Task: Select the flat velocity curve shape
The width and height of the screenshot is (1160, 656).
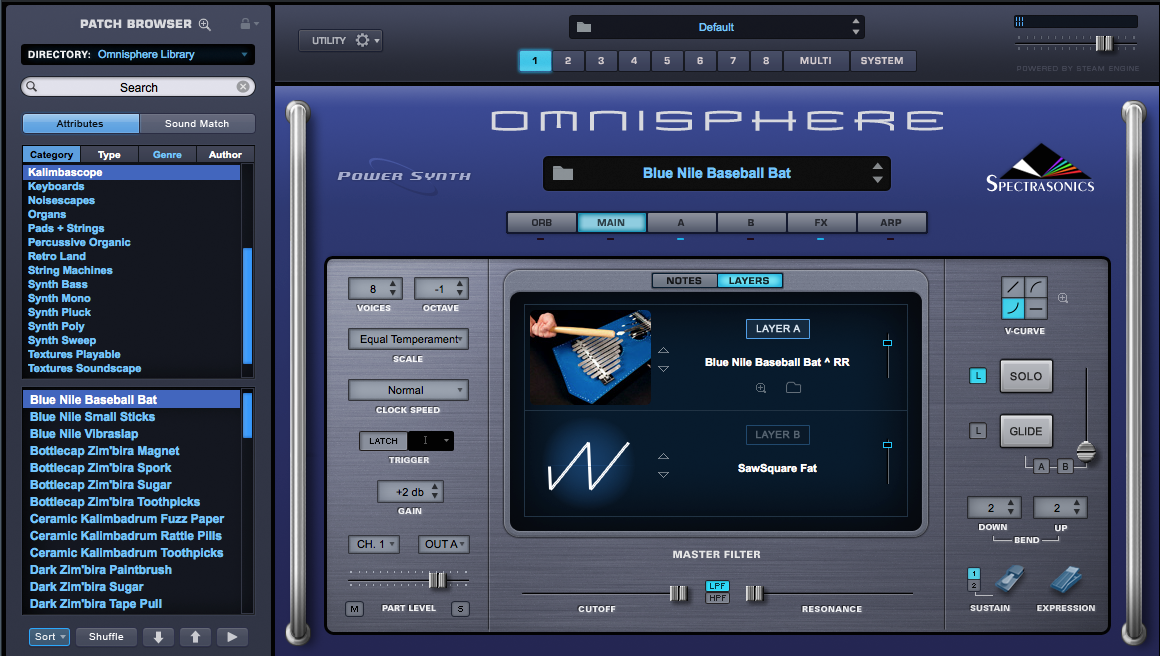Action: point(1036,308)
